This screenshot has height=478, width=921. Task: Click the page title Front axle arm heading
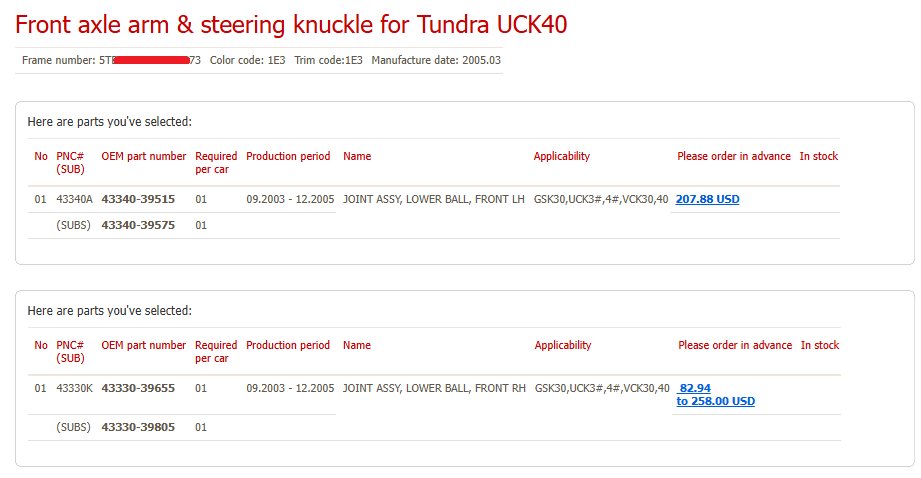point(291,25)
